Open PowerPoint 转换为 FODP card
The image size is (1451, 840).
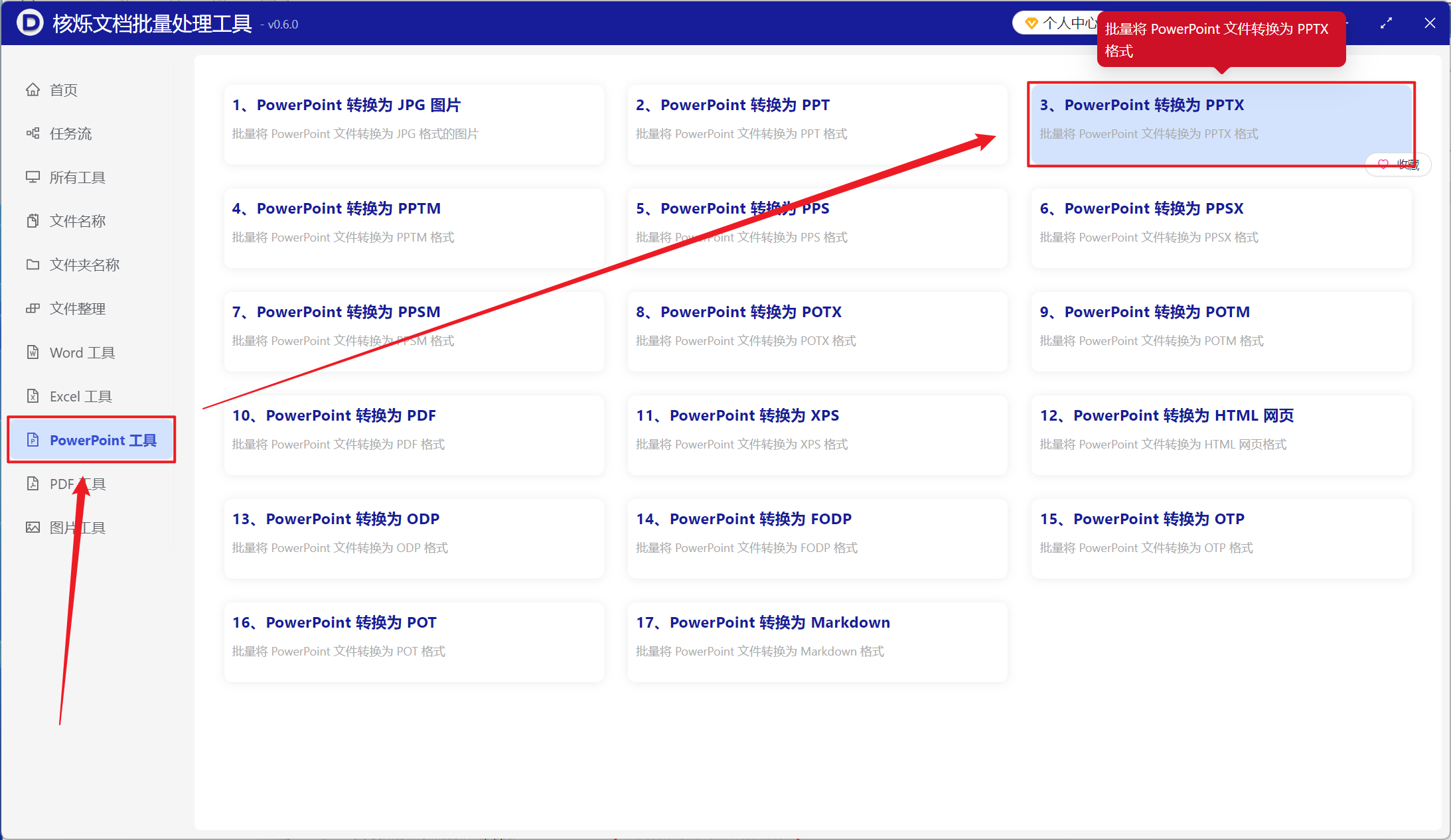[x=818, y=539]
